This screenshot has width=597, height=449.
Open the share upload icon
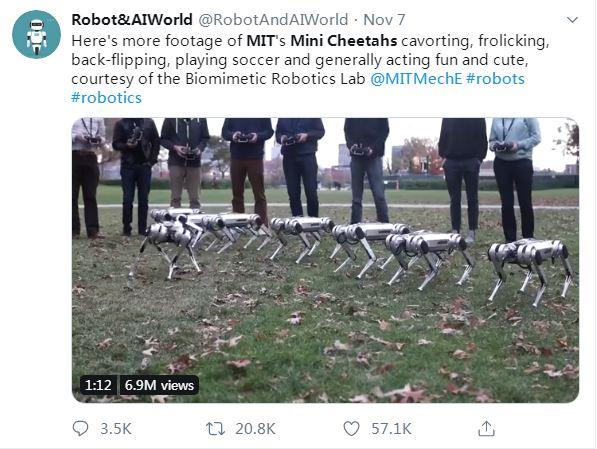coord(486,428)
